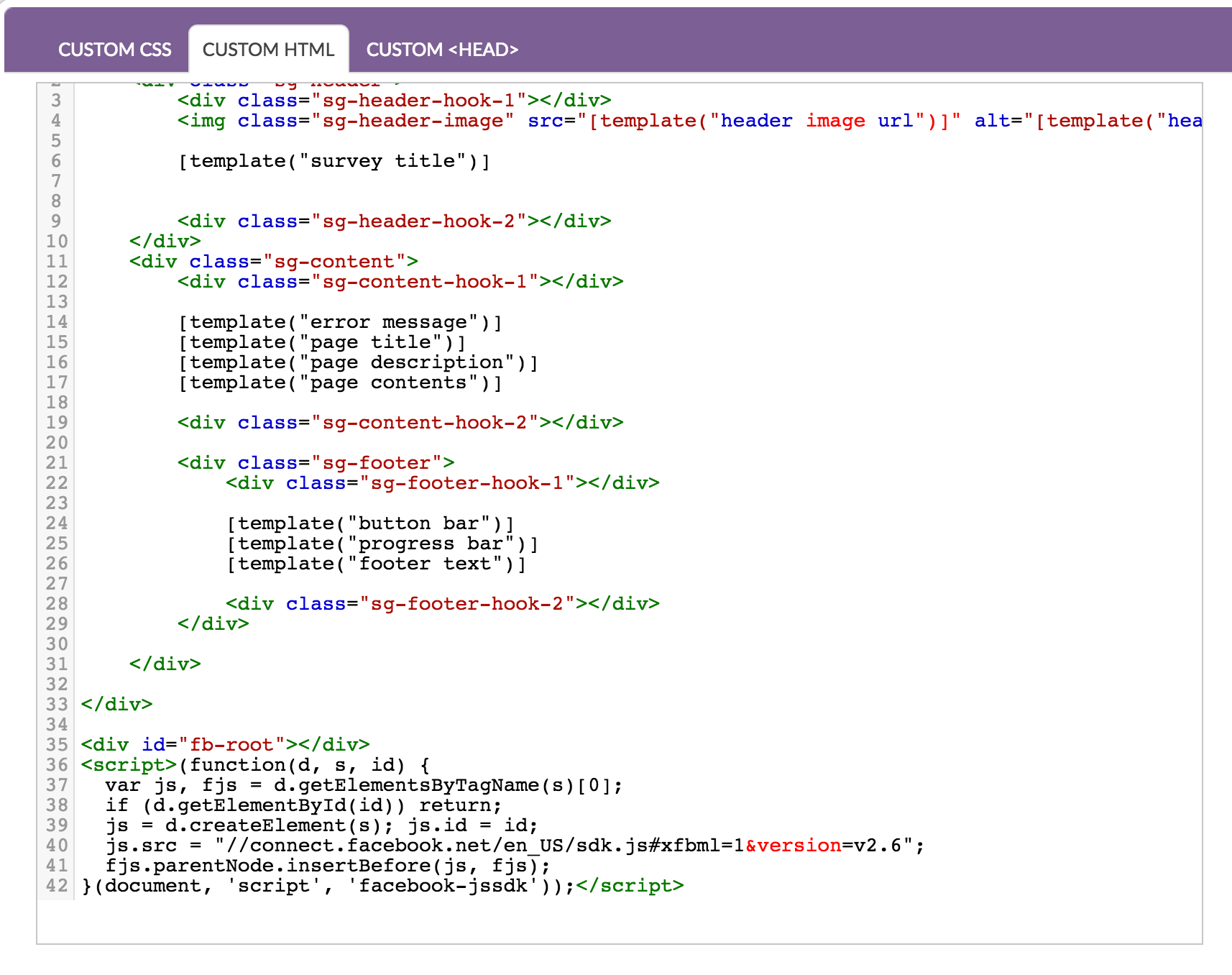
Task: Click the insertBefore statement line
Action: (x=328, y=866)
